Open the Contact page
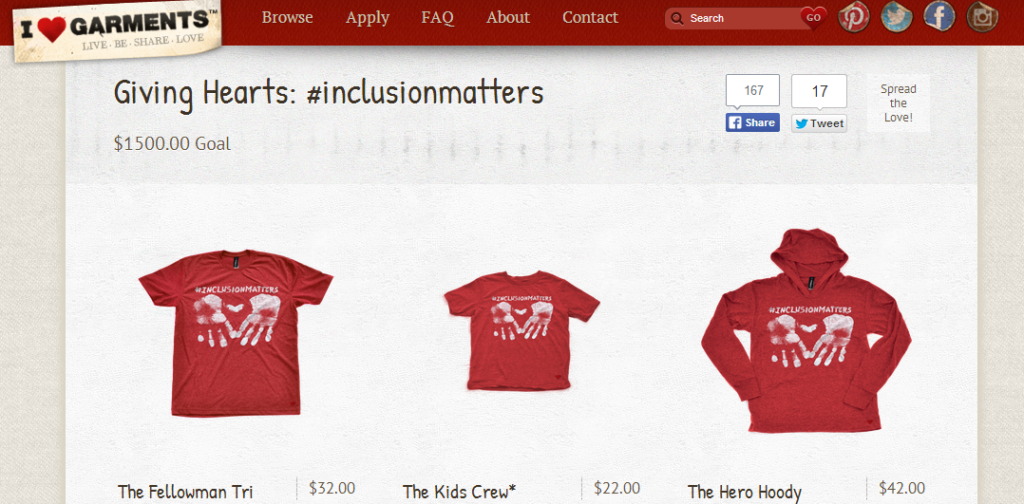The image size is (1024, 504). coord(590,18)
